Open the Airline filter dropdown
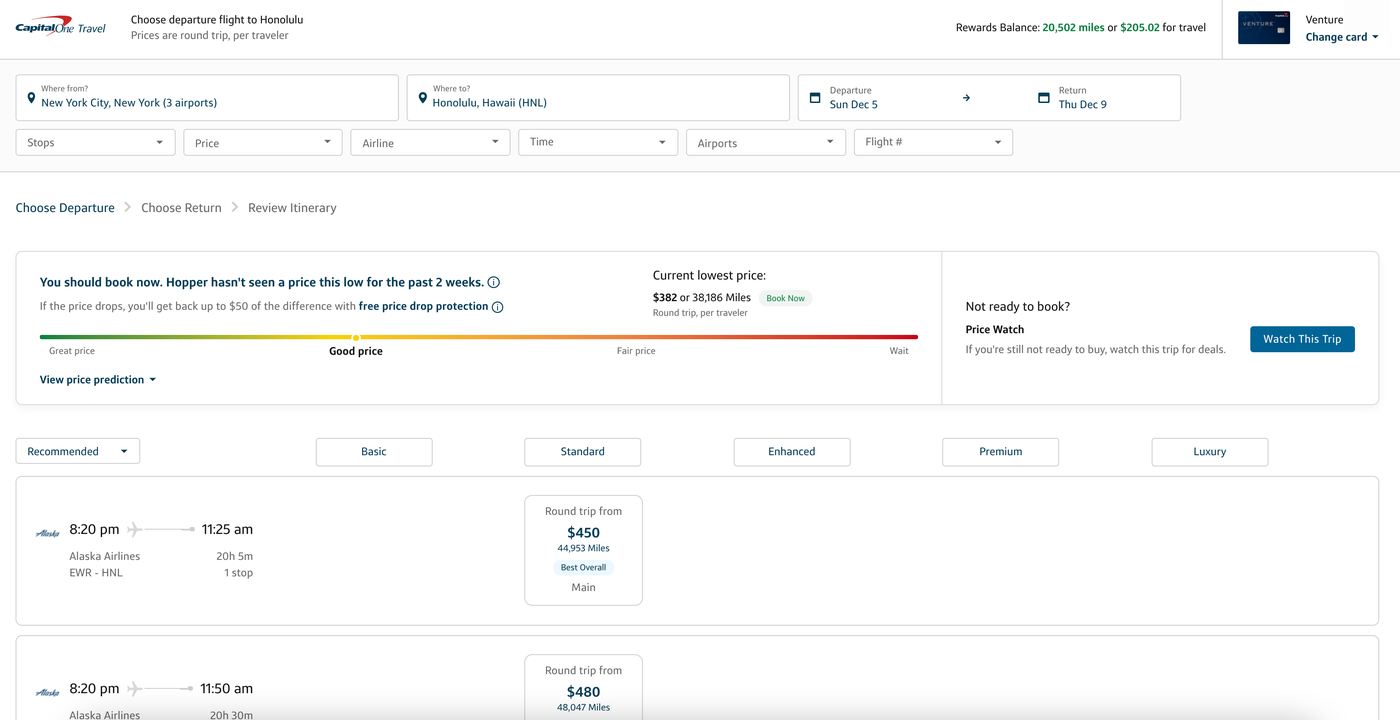This screenshot has width=1400, height=720. [430, 142]
